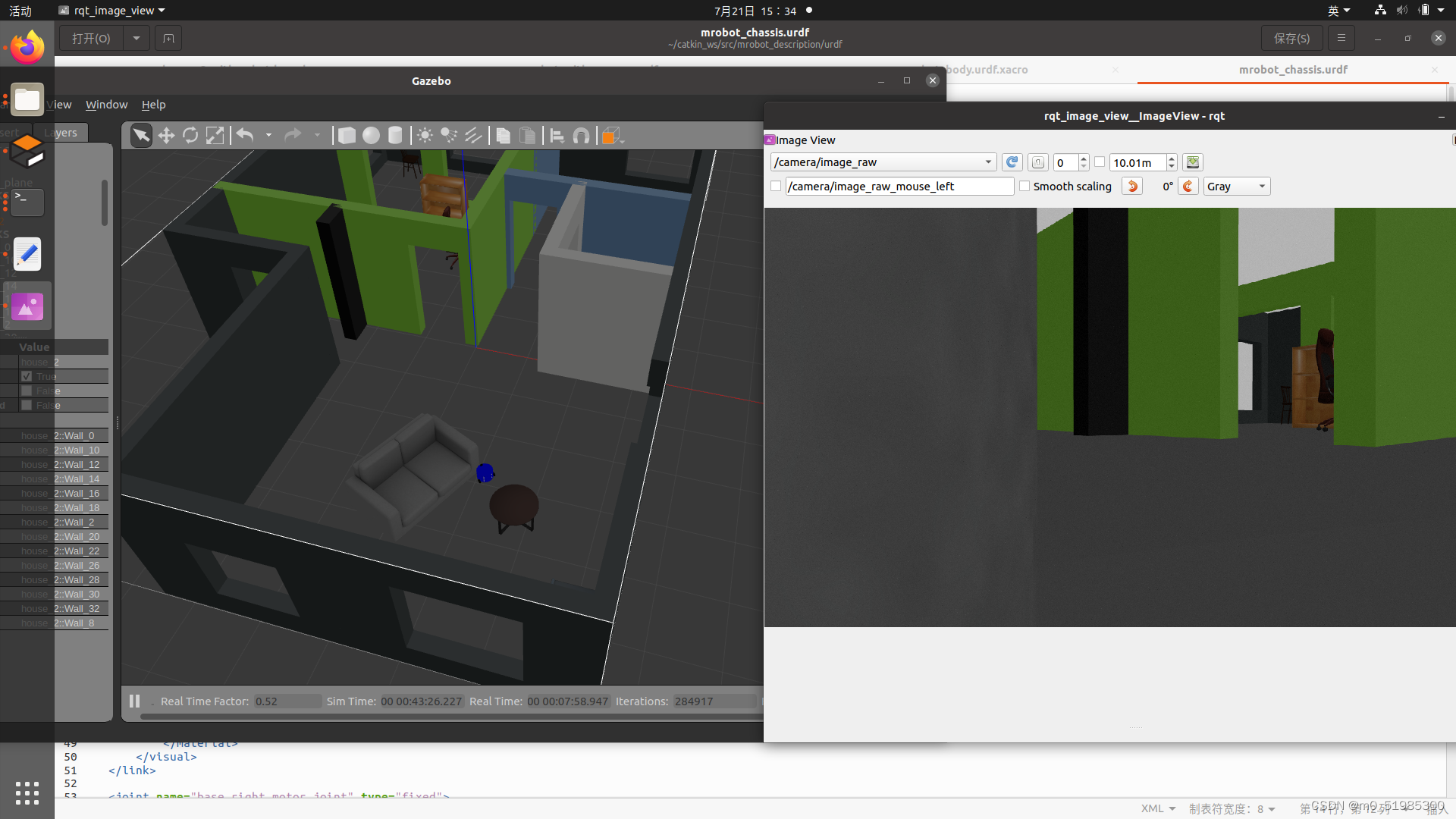The image size is (1456, 819).
Task: Switch to the Layers tab in Gazebo
Action: click(x=61, y=133)
